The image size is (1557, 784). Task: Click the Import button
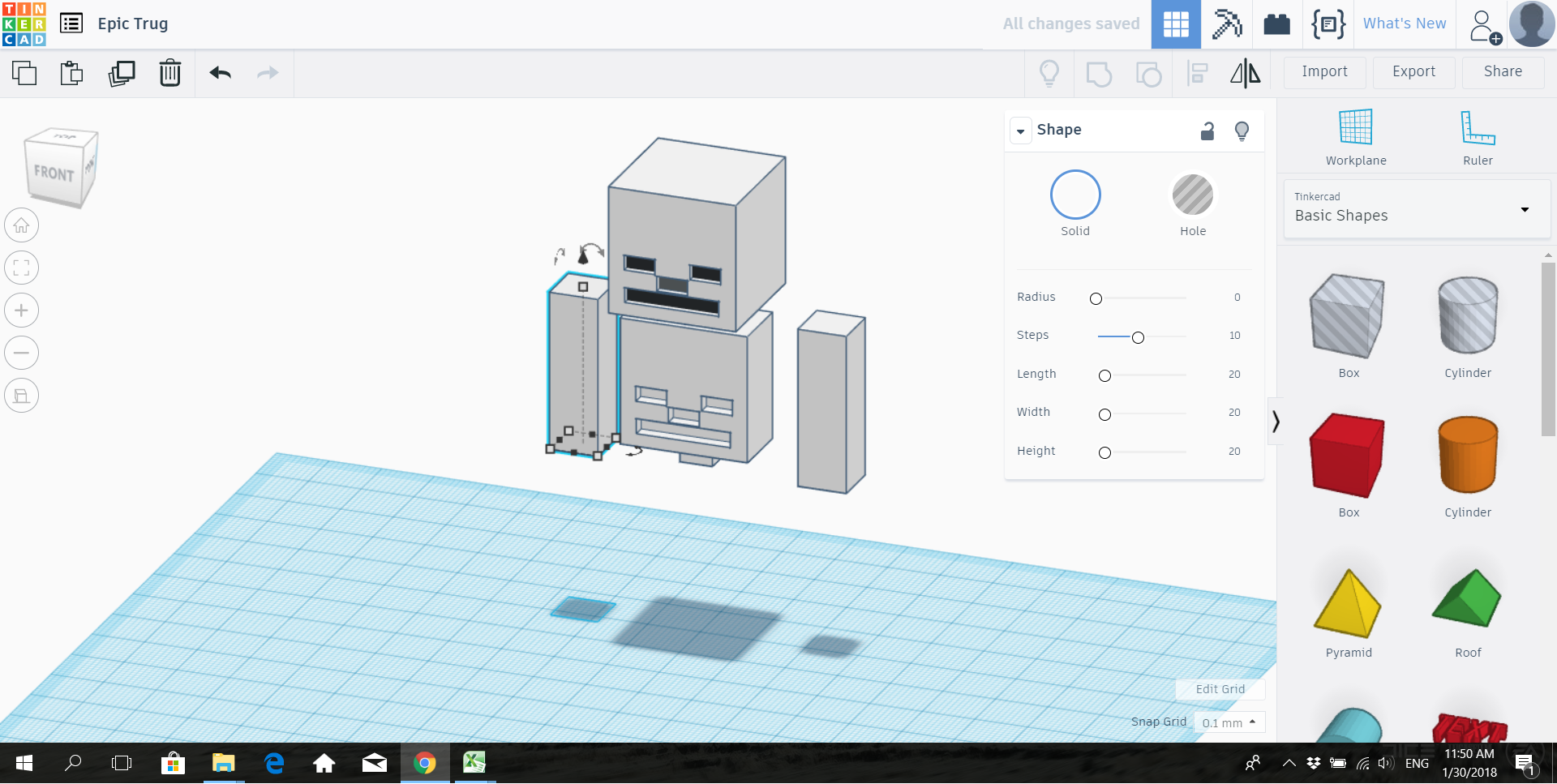point(1324,71)
